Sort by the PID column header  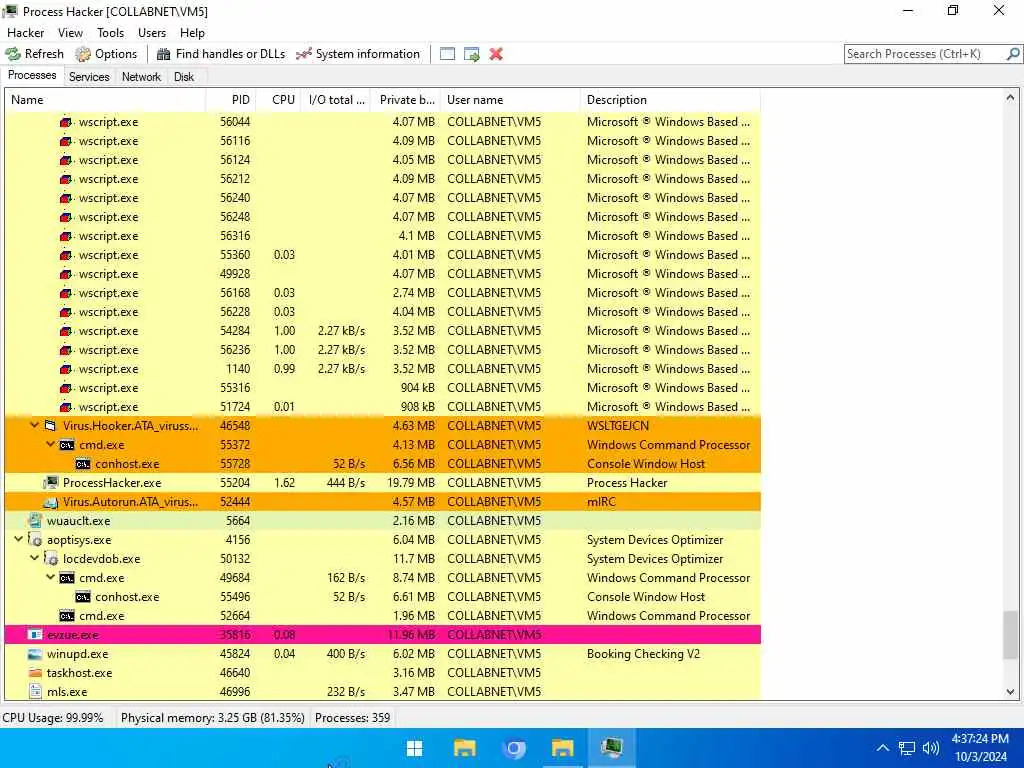click(x=230, y=100)
